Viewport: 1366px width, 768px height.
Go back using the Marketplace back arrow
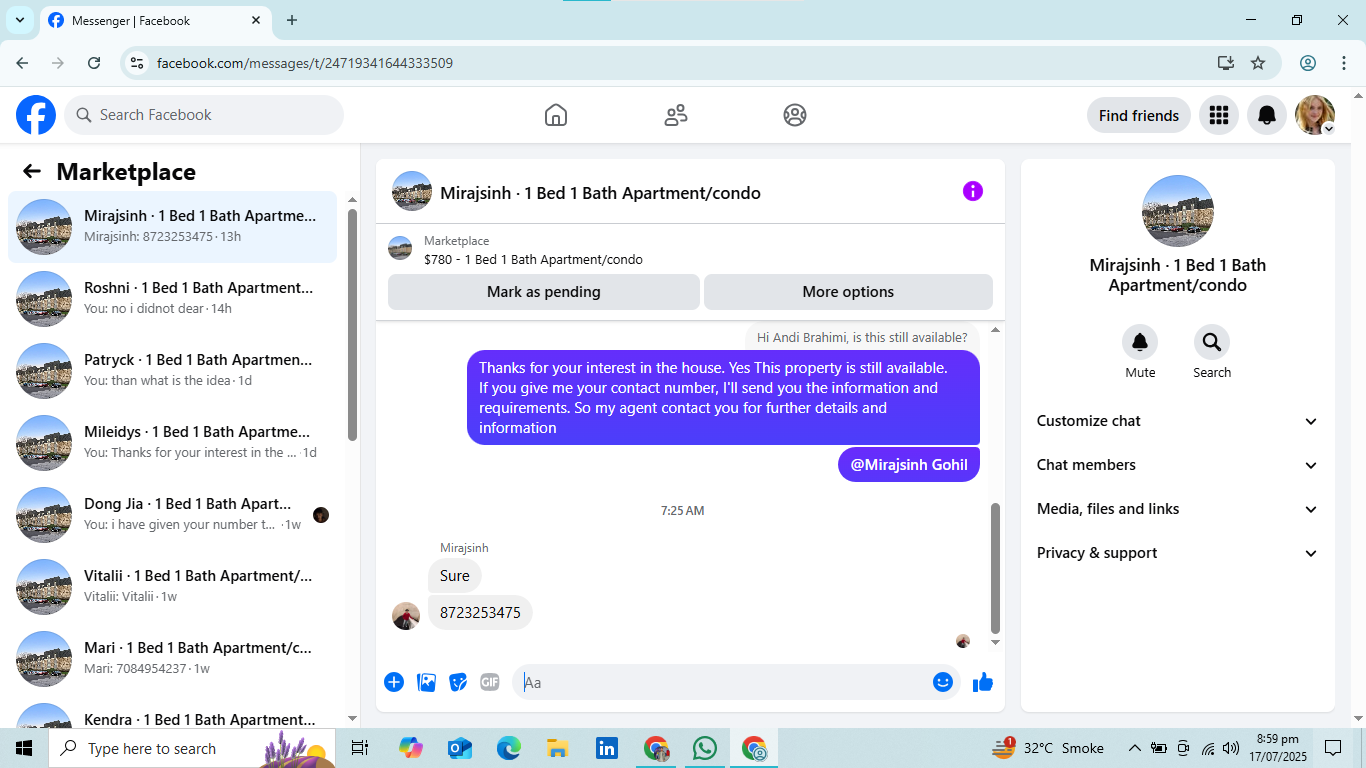[x=32, y=171]
